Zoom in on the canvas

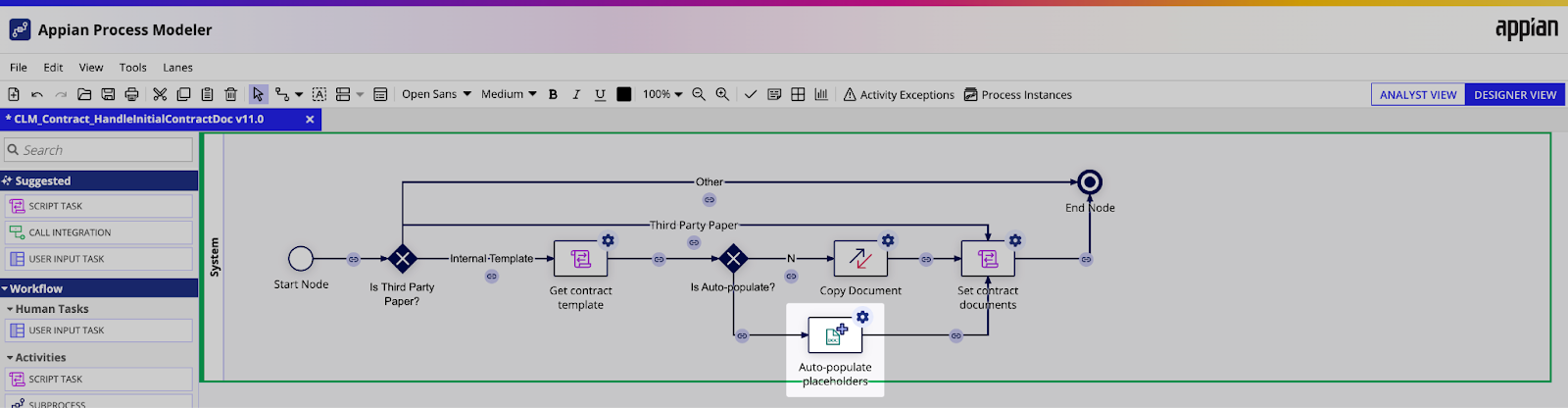pos(722,94)
